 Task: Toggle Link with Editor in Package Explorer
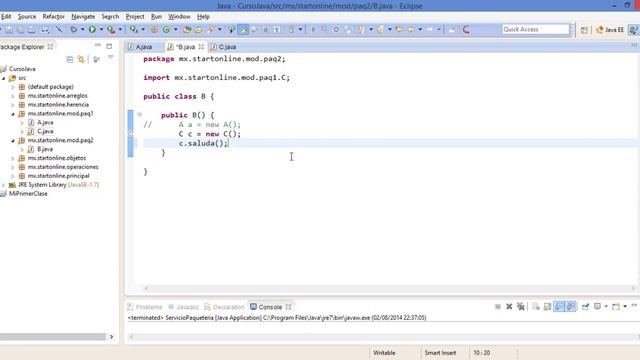[x=81, y=60]
